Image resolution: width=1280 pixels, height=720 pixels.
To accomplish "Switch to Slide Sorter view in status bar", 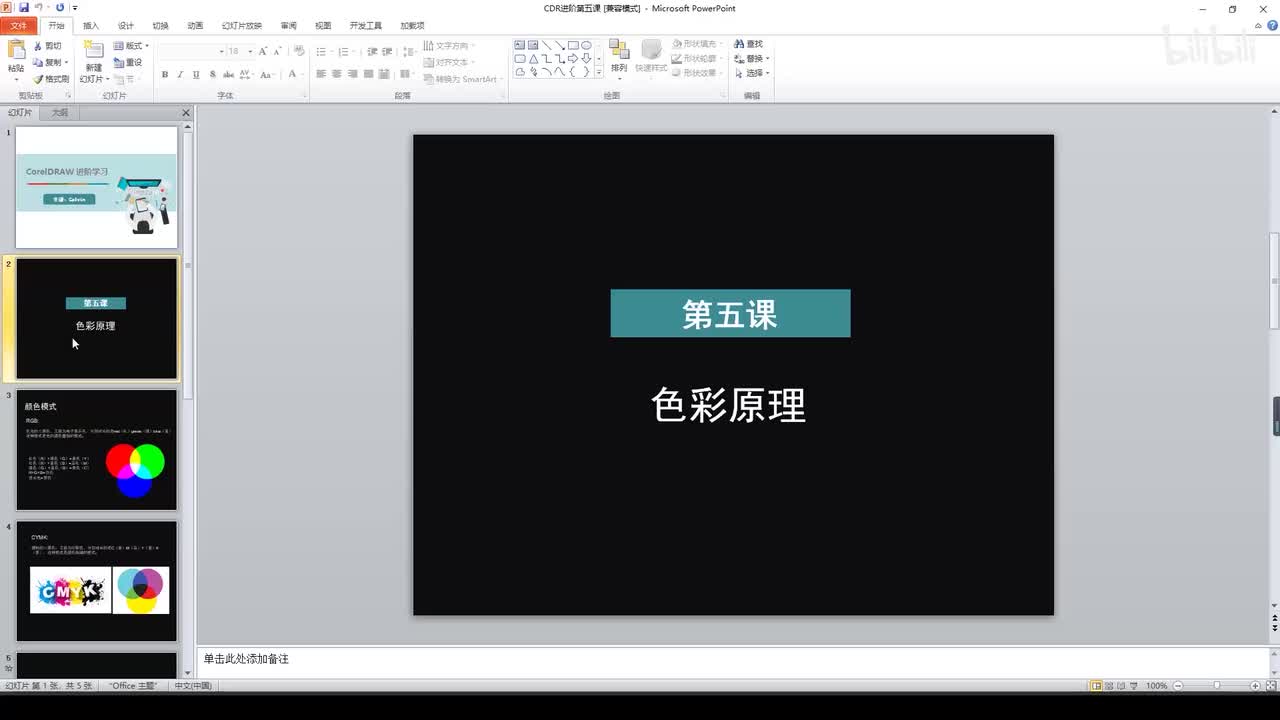I will [1111, 686].
